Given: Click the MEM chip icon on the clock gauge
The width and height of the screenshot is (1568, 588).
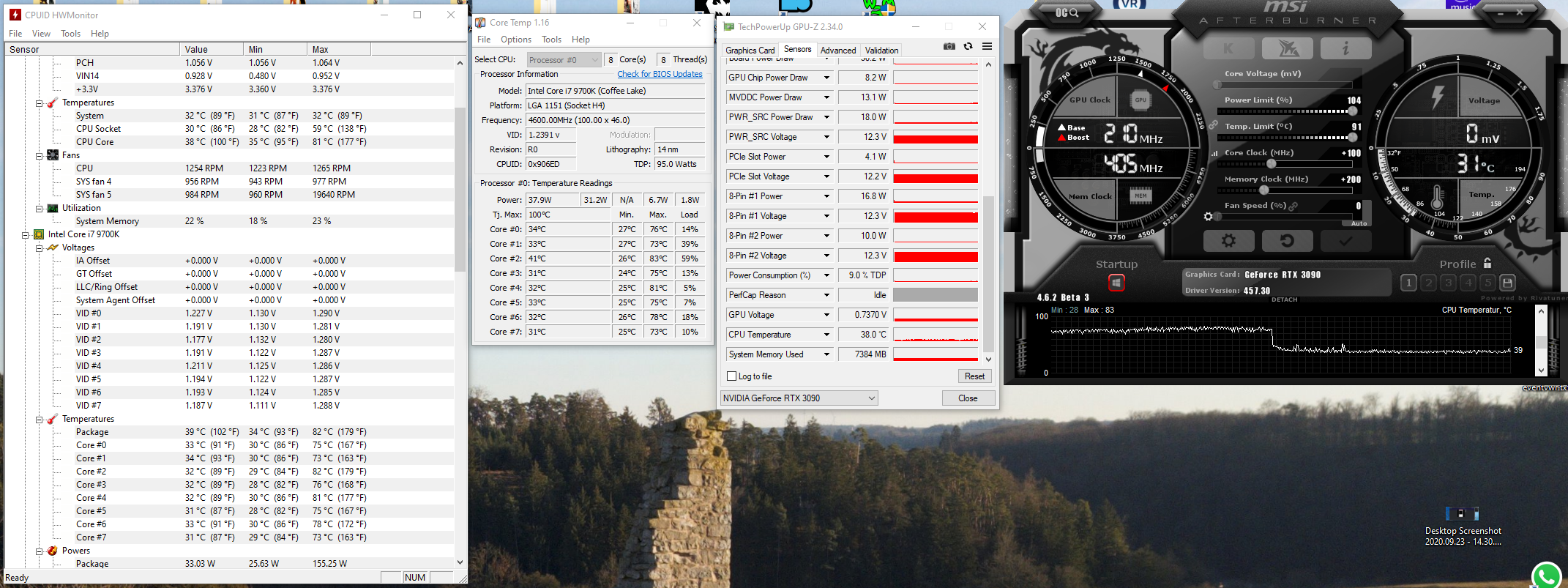Looking at the screenshot, I should pyautogui.click(x=1140, y=196).
